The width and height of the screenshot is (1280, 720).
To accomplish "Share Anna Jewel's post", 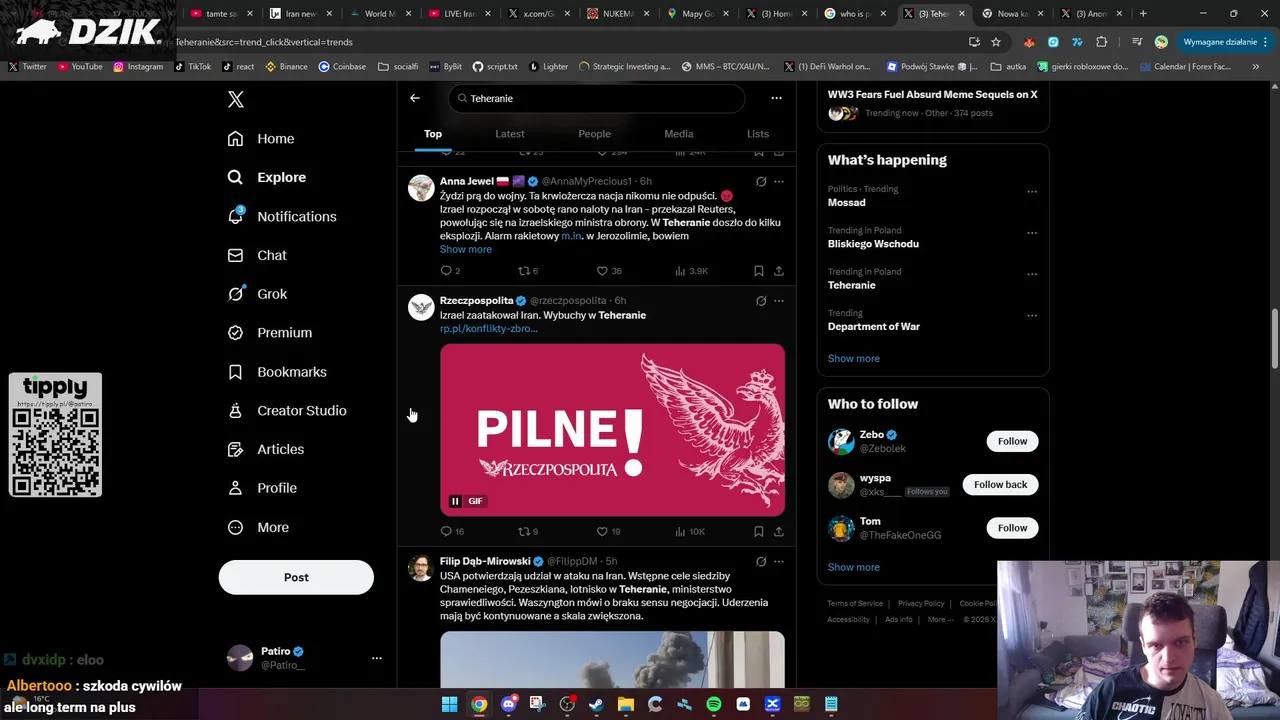I will [x=779, y=271].
